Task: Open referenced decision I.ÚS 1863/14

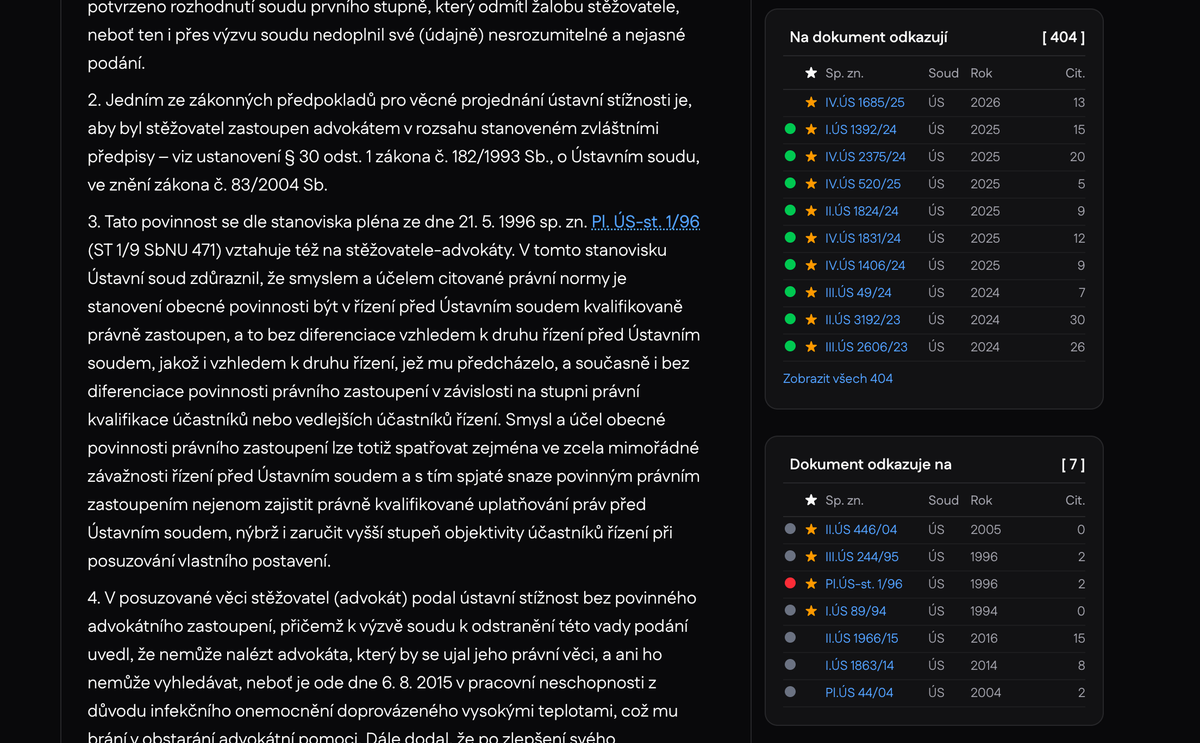Action: coord(859,665)
